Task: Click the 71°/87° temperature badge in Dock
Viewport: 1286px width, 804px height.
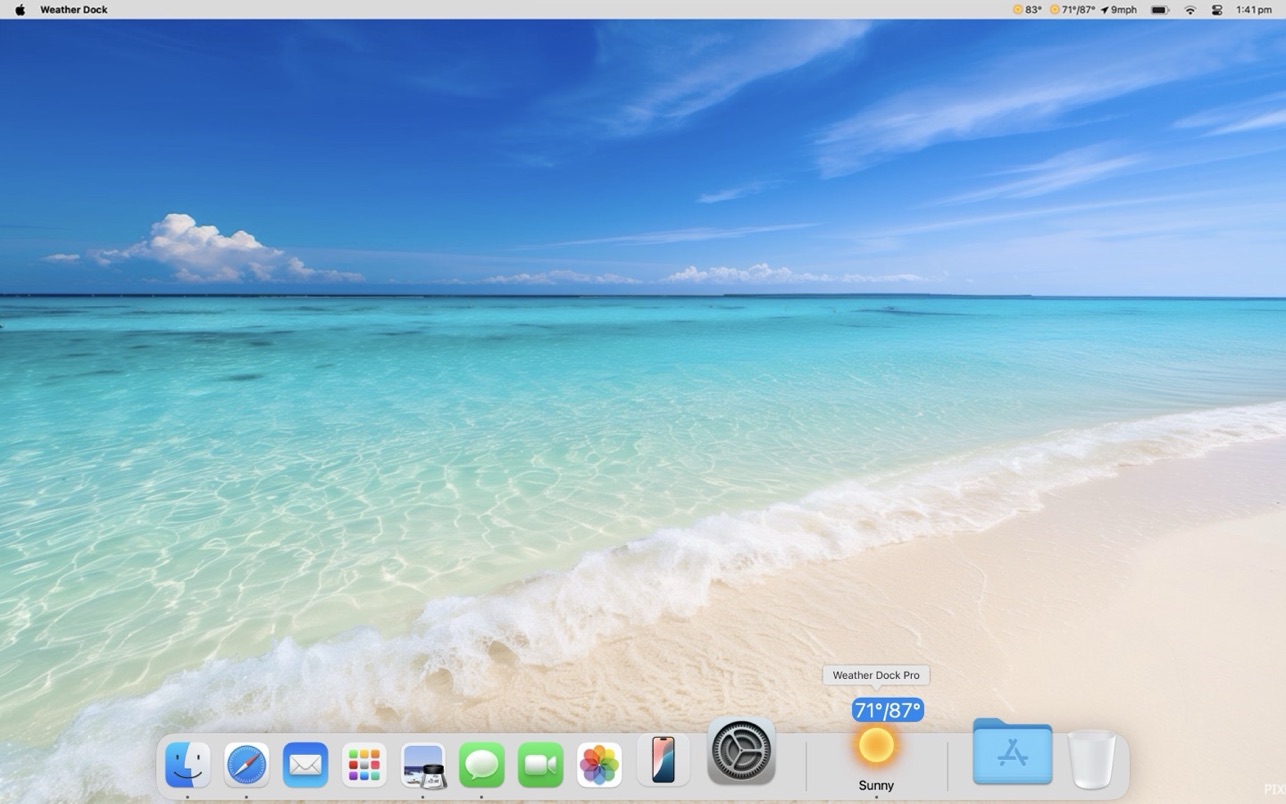Action: (887, 710)
